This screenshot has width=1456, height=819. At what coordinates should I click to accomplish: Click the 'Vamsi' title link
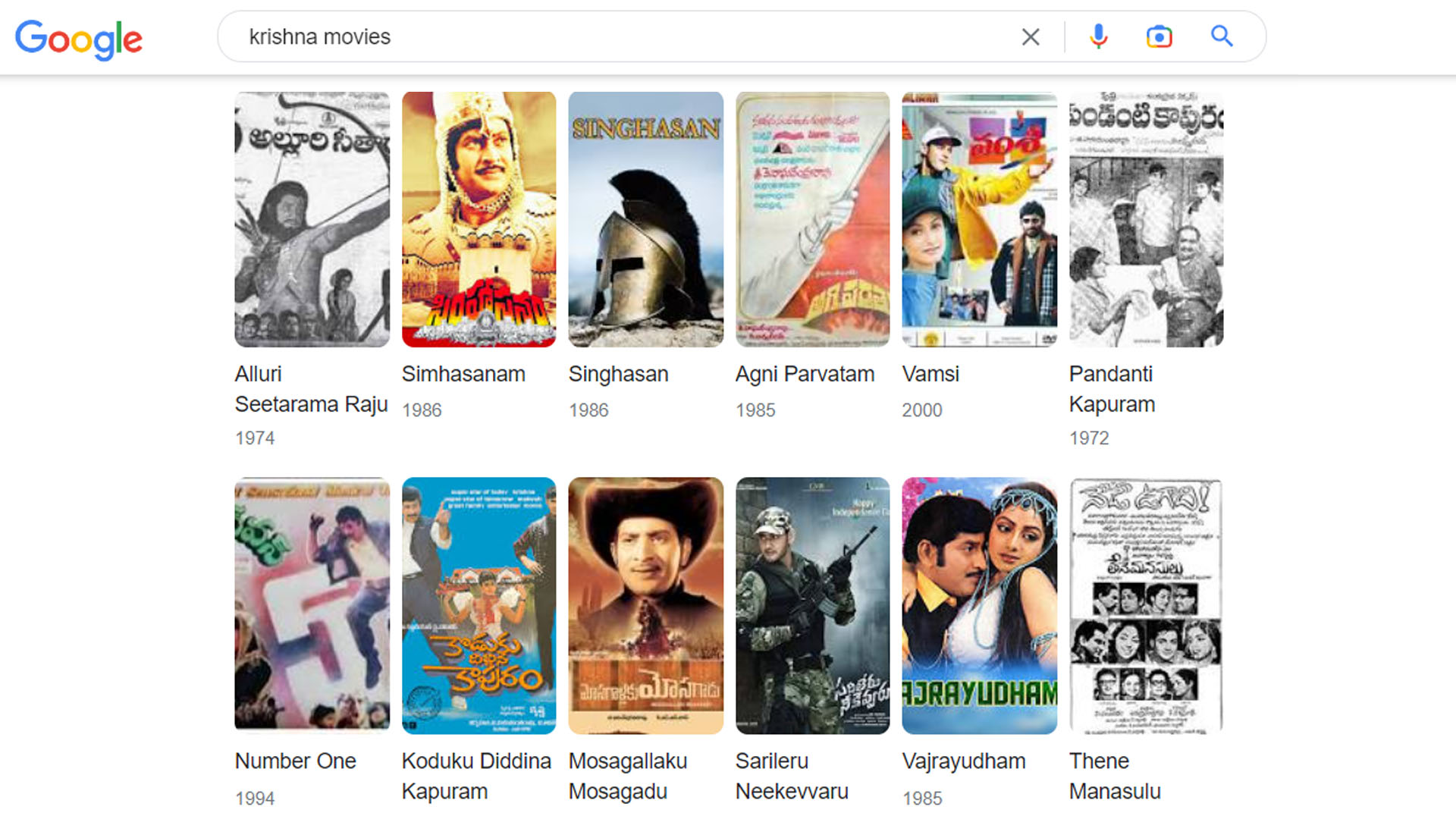coord(930,374)
